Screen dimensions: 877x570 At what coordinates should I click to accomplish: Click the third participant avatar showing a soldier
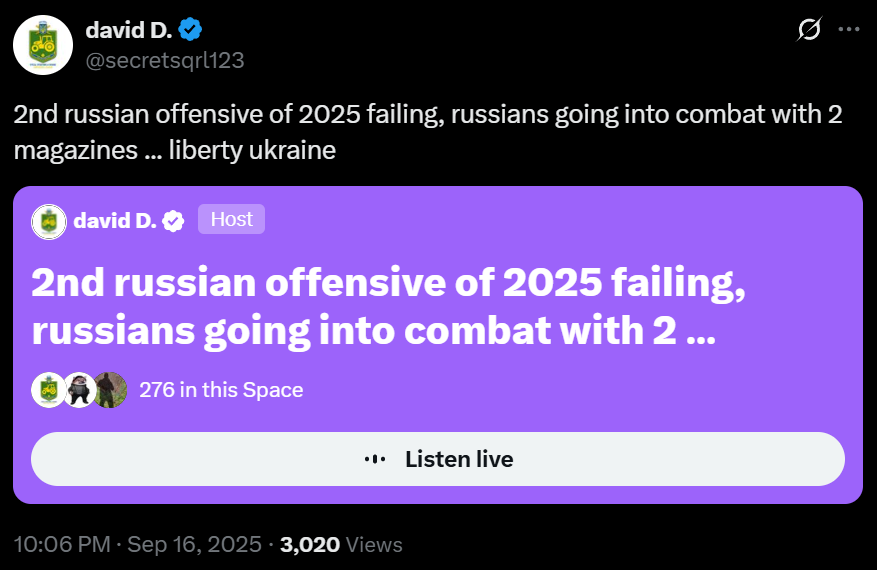click(x=110, y=390)
